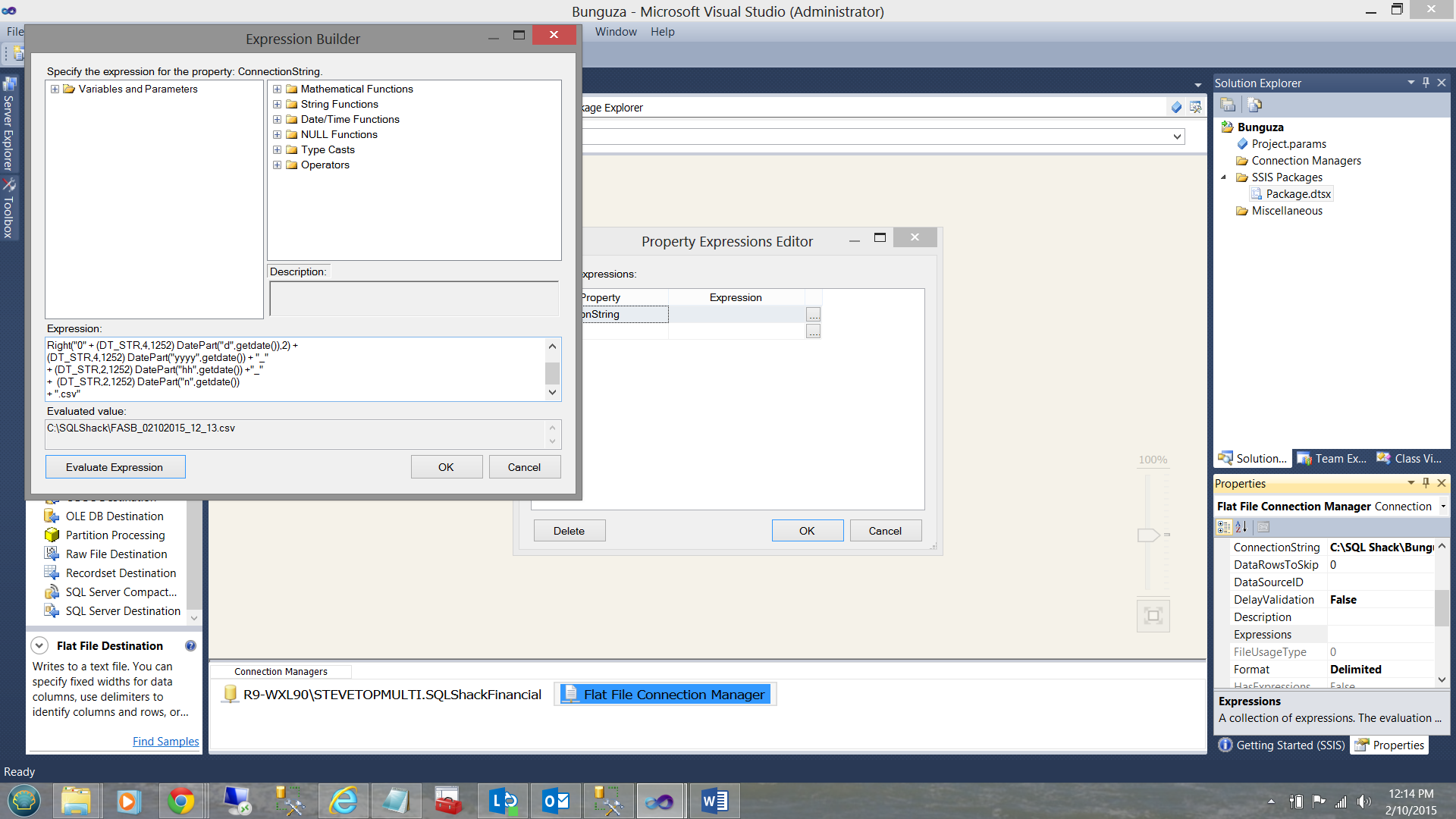This screenshot has width=1456, height=819.
Task: Expand the String Functions folder
Action: (x=278, y=105)
